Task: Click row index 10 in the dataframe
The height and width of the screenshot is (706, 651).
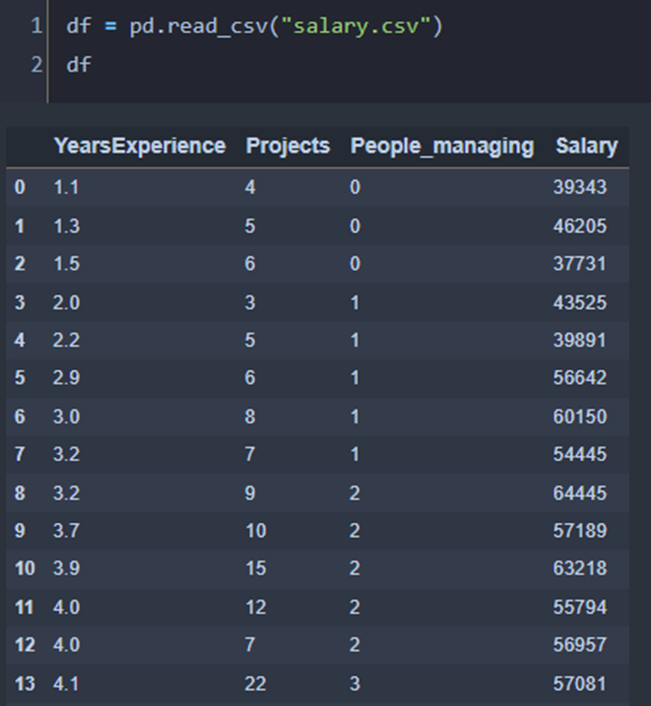Action: (x=25, y=569)
